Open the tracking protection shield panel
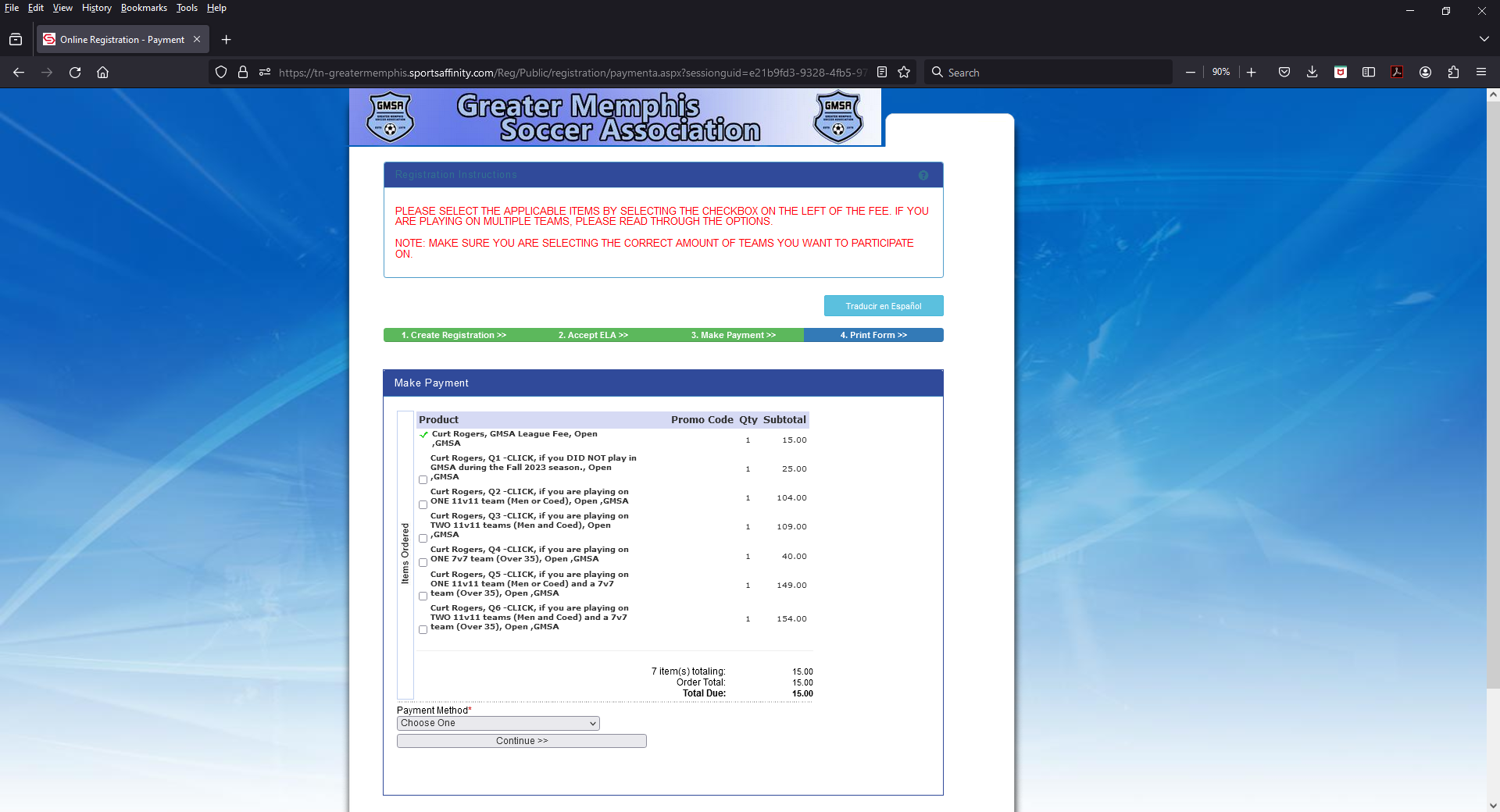This screenshot has height=812, width=1500. [x=221, y=73]
